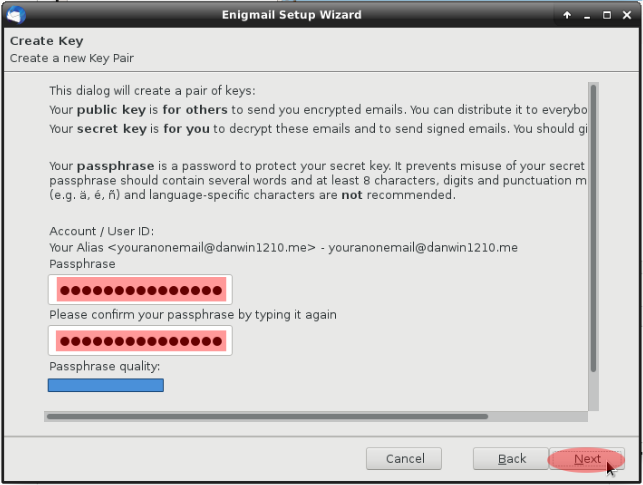Focus the confirm passphrase field
The width and height of the screenshot is (643, 485).
140,341
